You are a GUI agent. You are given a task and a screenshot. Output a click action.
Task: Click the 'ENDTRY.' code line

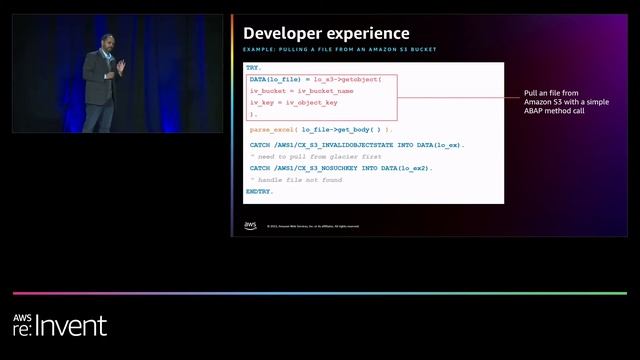pos(260,191)
